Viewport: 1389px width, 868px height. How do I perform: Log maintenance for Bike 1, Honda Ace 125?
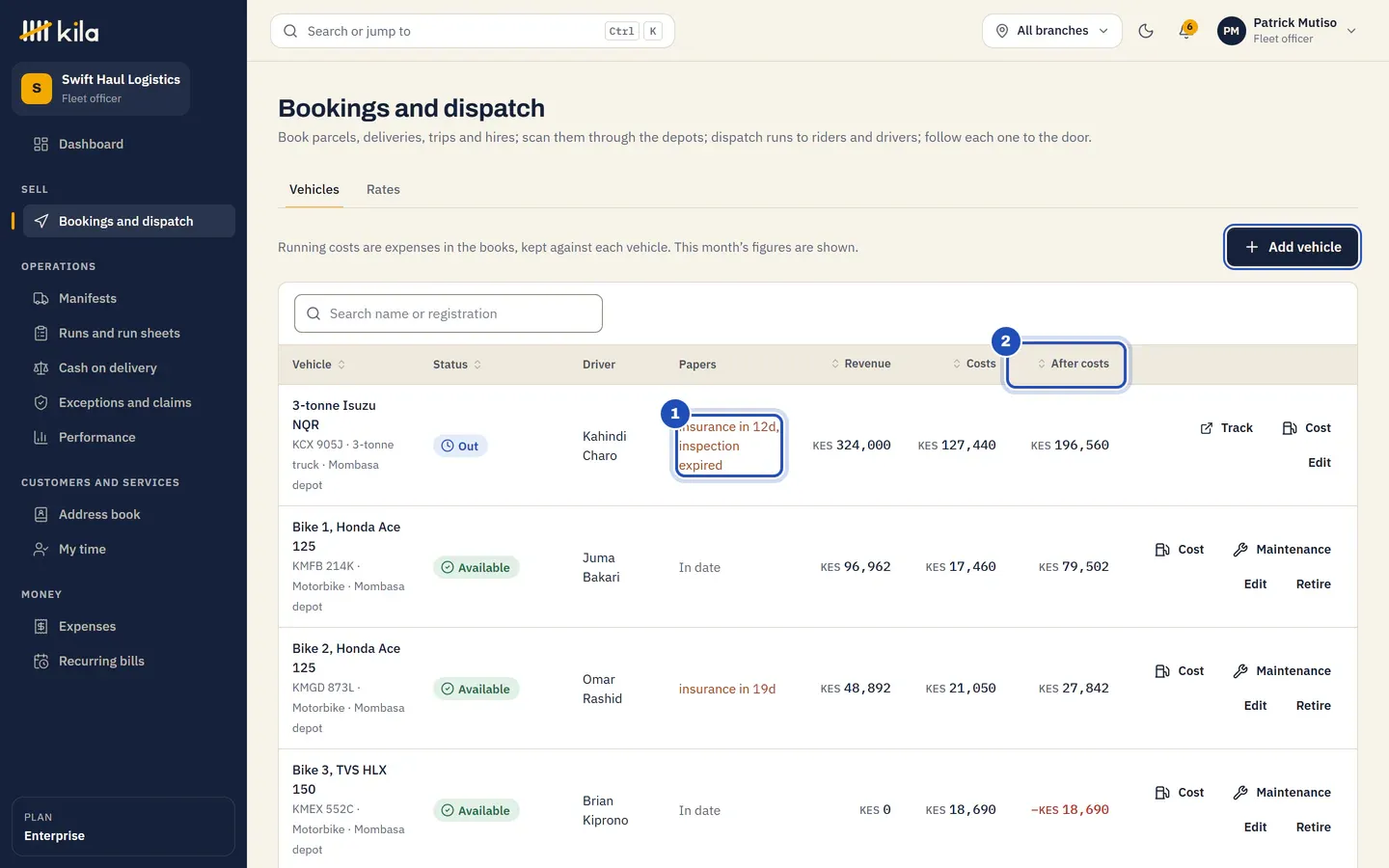(x=1282, y=550)
